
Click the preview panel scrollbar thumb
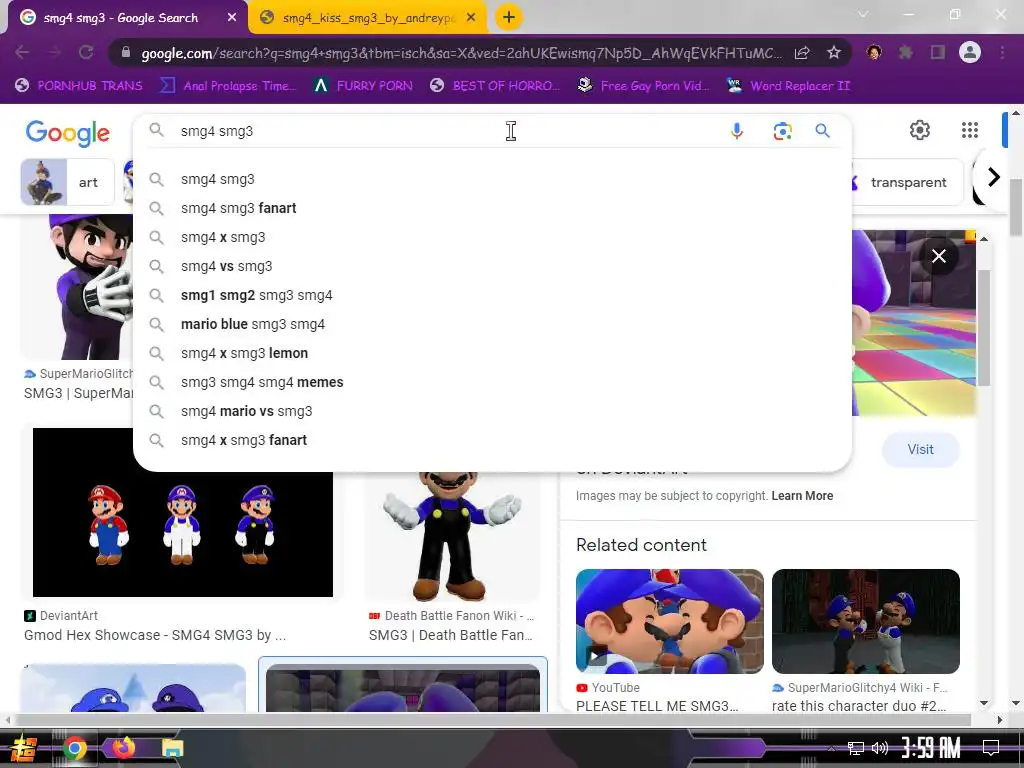pos(984,327)
